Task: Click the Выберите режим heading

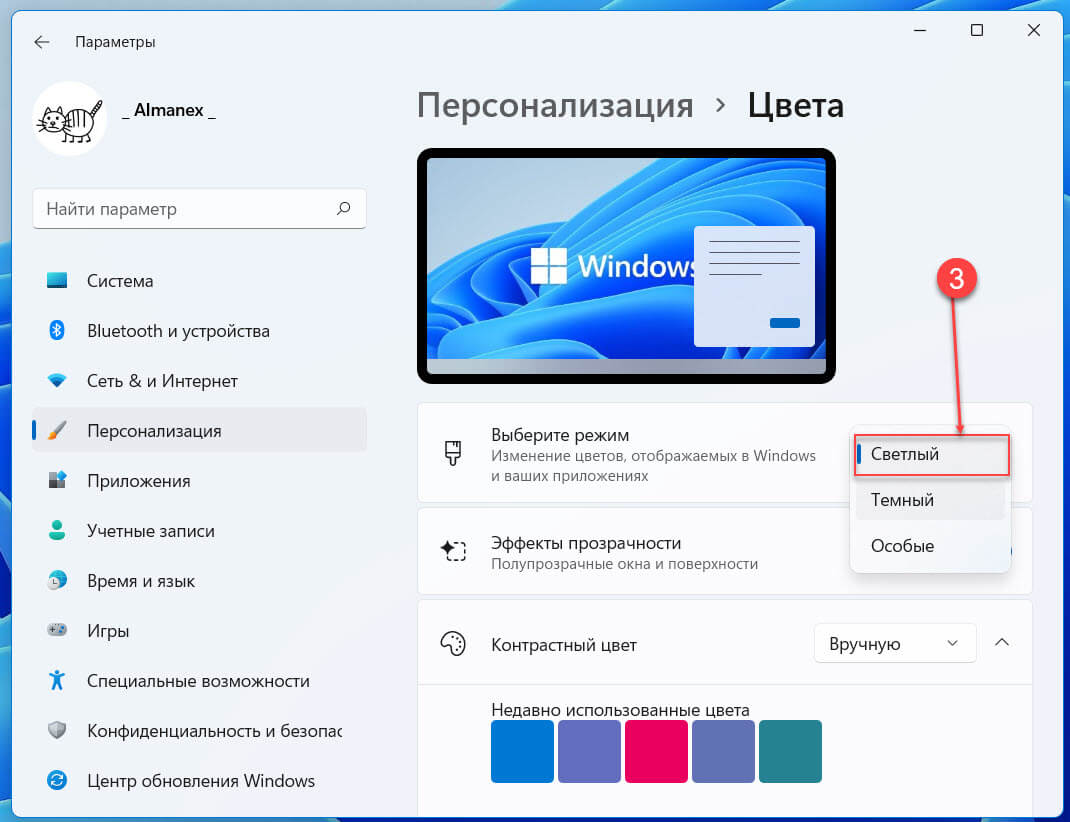Action: coord(560,435)
